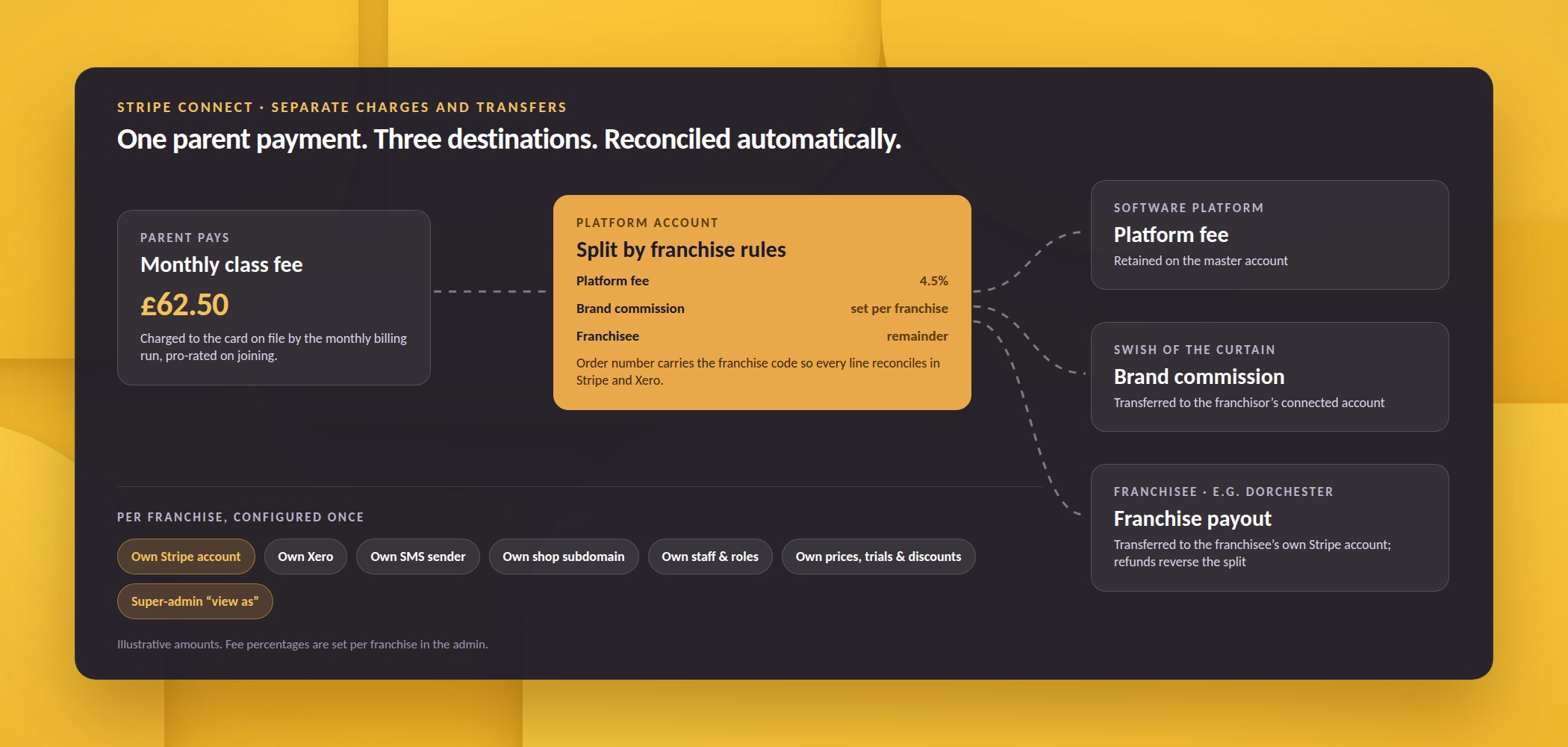
Task: Select the Own Xero pill
Action: pos(305,557)
